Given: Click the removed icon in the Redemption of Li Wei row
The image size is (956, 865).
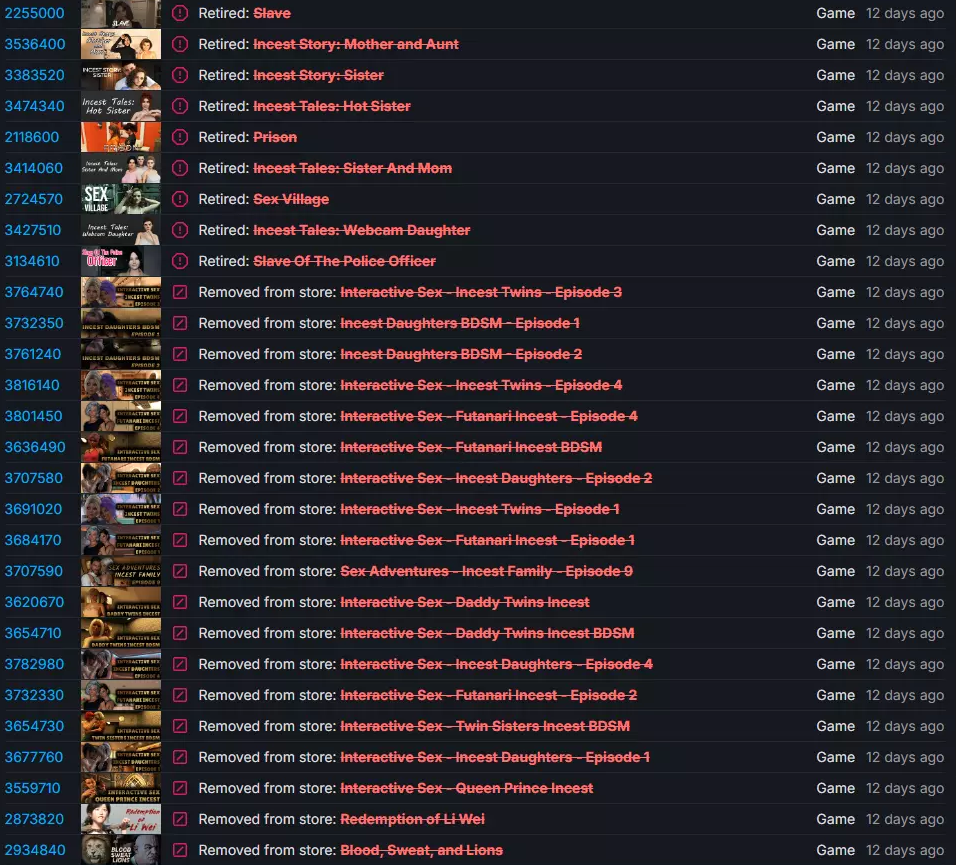Looking at the screenshot, I should click(180, 819).
